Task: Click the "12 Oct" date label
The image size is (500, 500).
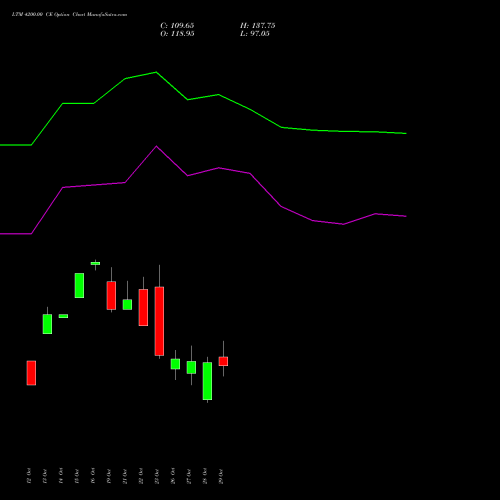Action: coord(29,476)
